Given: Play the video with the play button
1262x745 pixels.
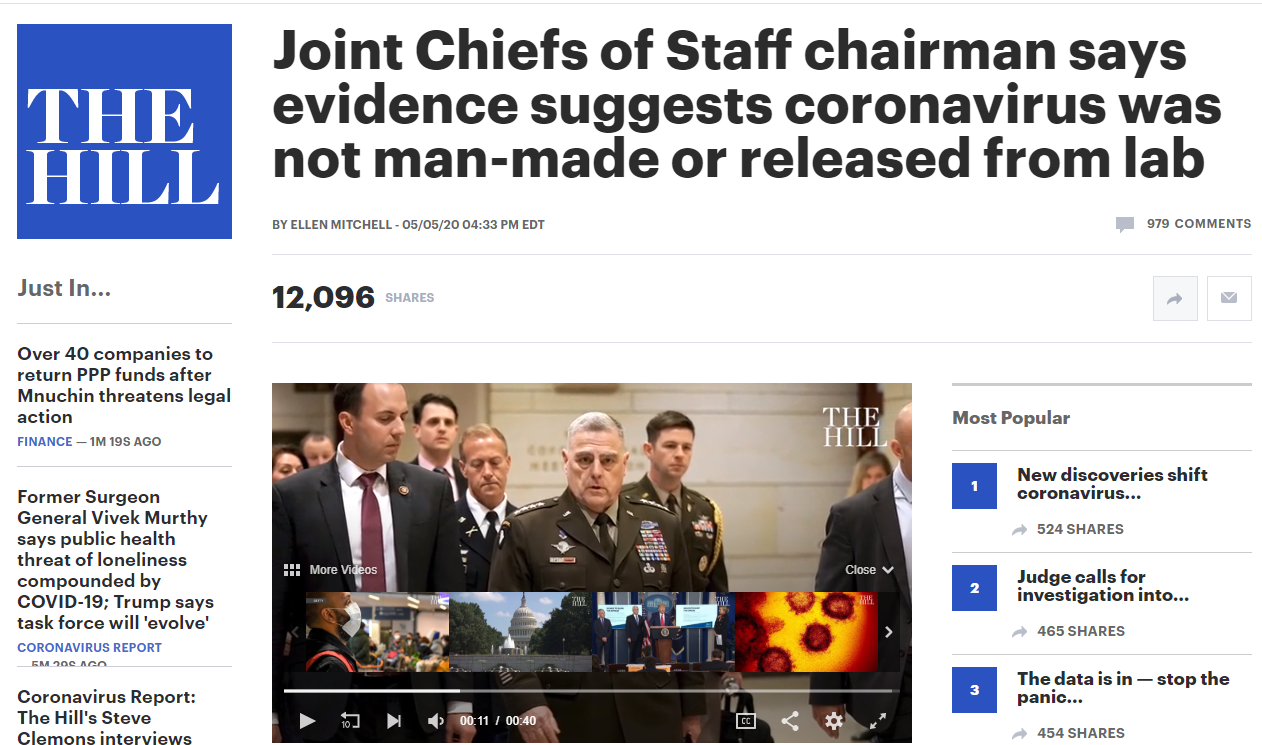Looking at the screenshot, I should pos(307,721).
